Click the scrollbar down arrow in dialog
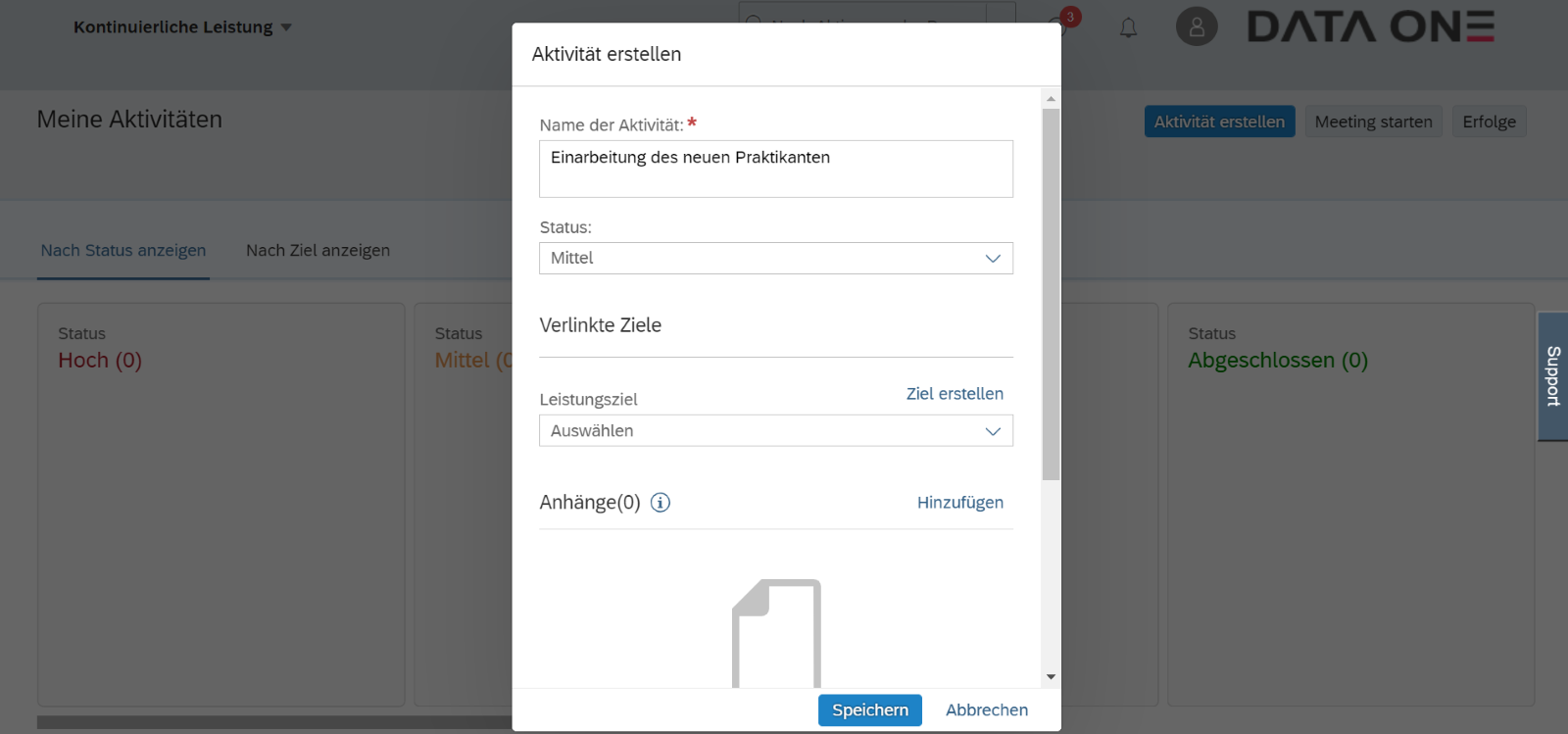The image size is (1568, 734). (x=1051, y=677)
